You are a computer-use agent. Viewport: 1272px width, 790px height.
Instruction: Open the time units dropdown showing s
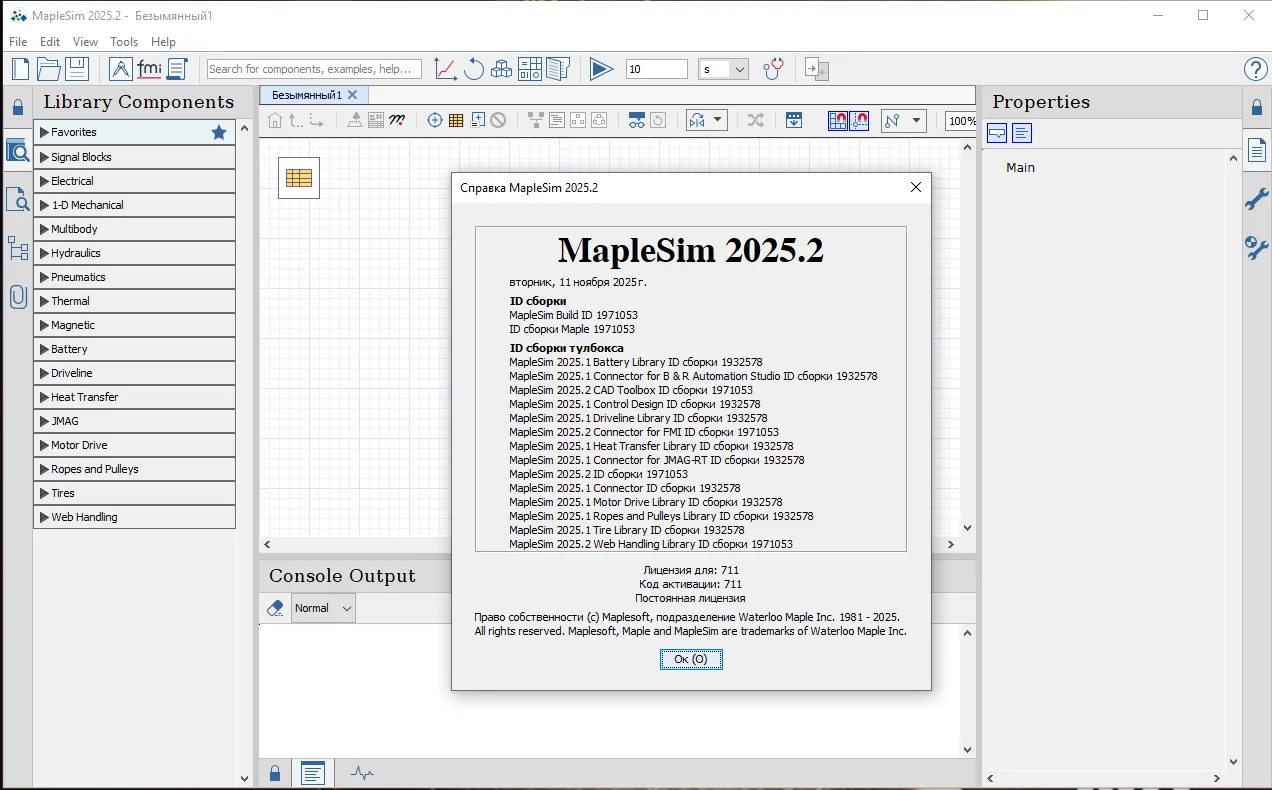(x=723, y=69)
